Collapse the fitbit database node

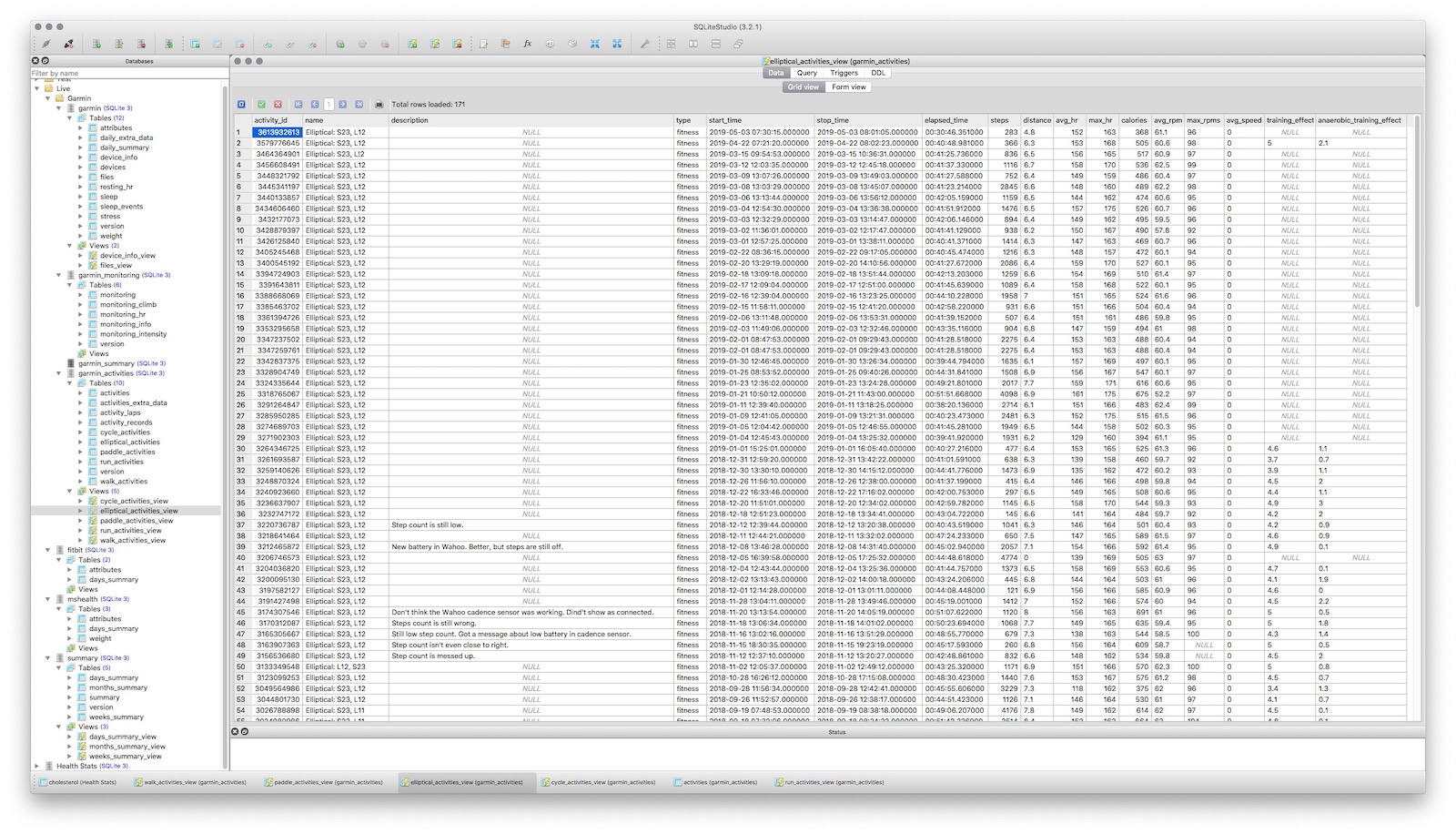click(x=48, y=550)
